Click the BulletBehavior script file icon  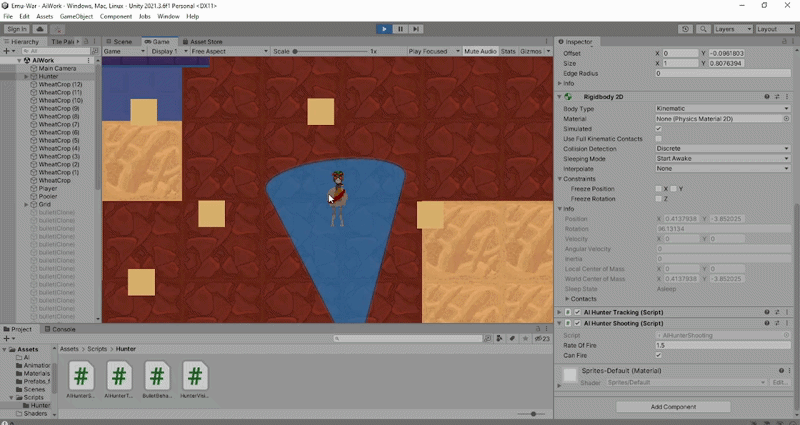pyautogui.click(x=157, y=376)
